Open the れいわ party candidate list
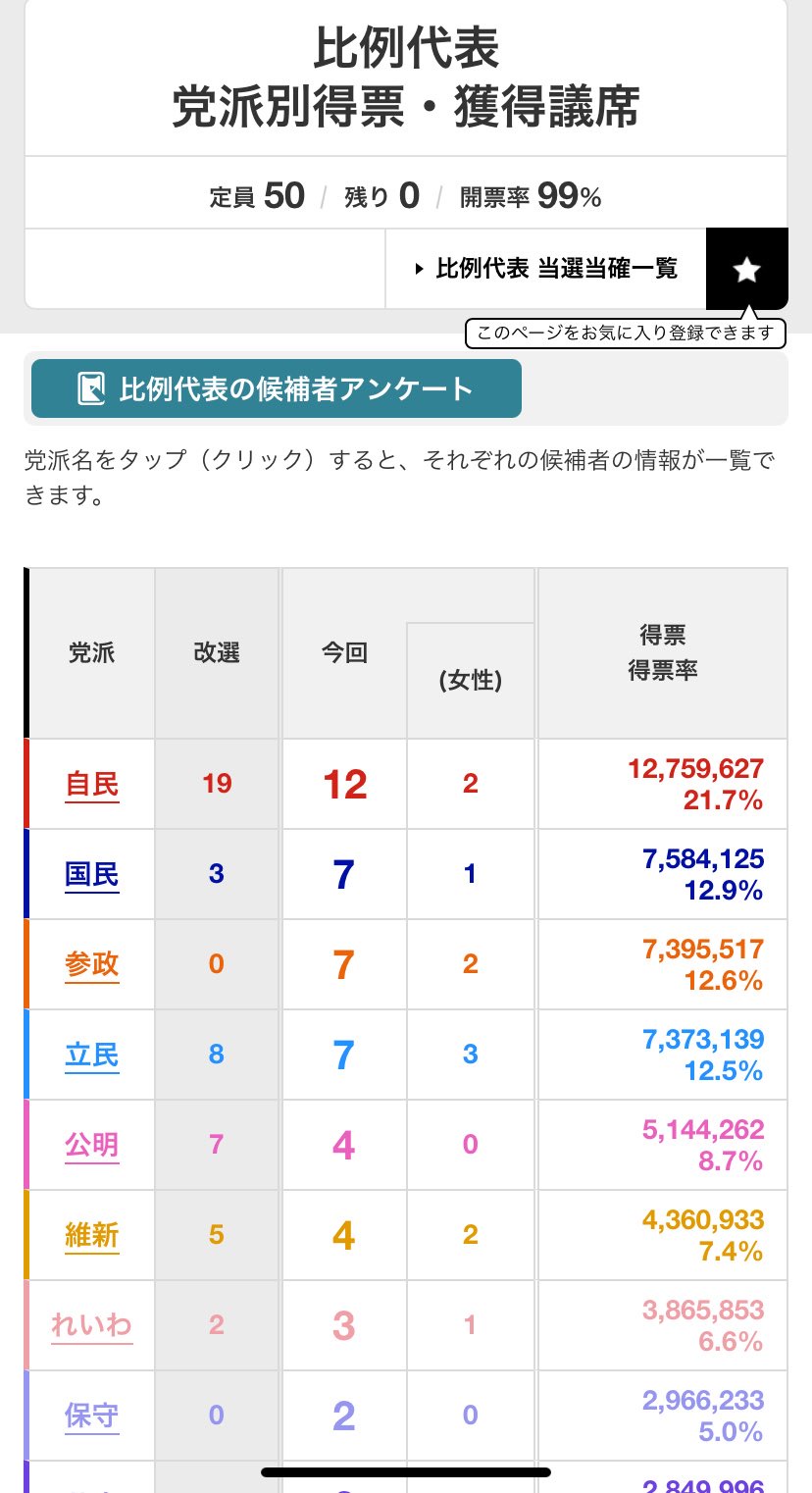 pos(92,1325)
